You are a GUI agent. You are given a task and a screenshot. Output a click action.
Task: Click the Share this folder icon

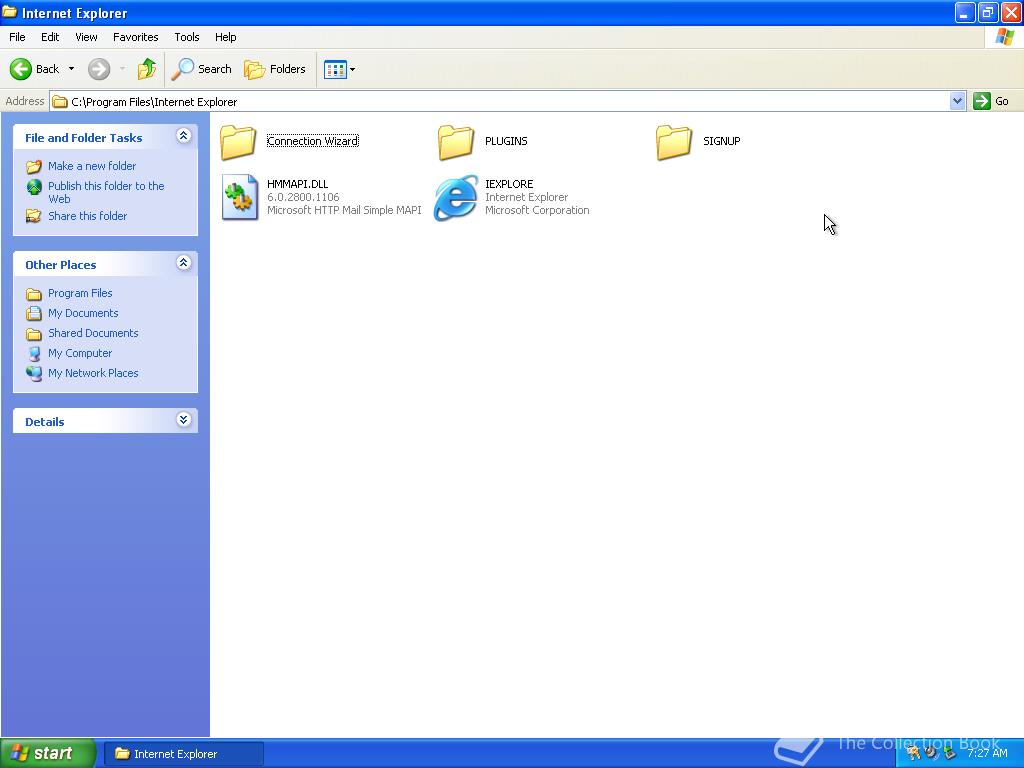34,216
